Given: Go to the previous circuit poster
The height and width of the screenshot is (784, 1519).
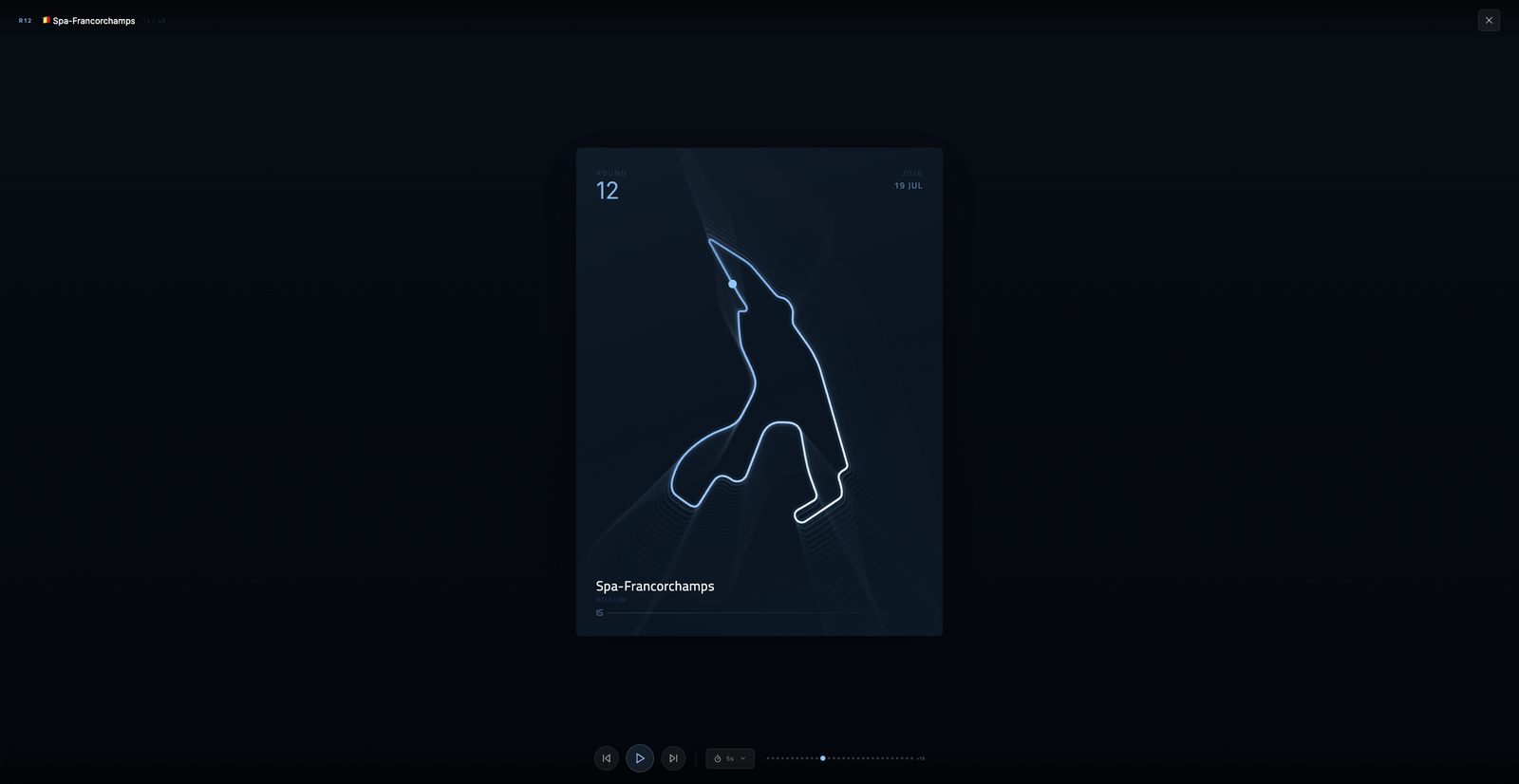Looking at the screenshot, I should pos(607,758).
